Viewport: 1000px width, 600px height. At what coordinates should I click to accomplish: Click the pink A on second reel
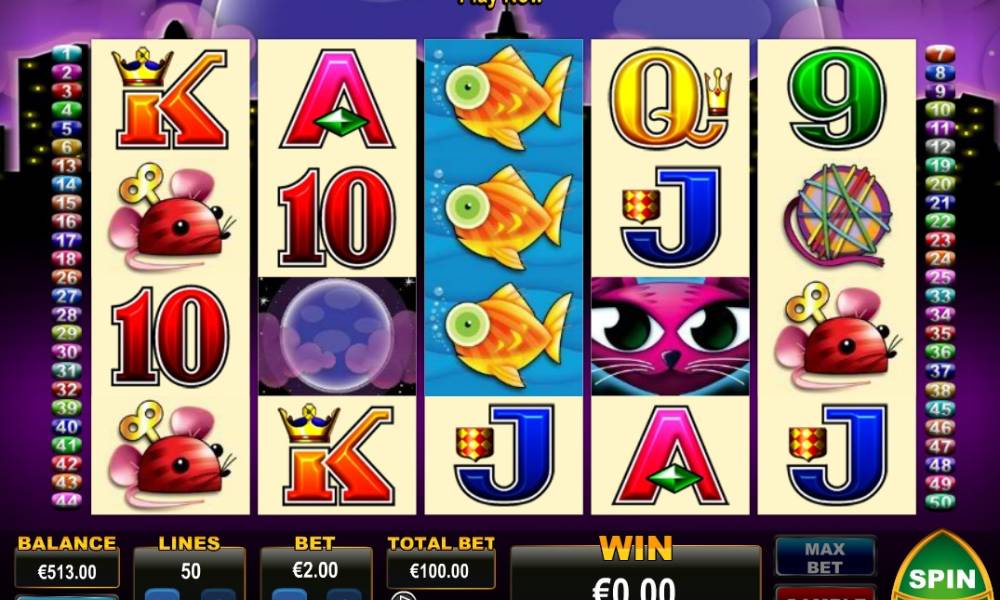[337, 98]
